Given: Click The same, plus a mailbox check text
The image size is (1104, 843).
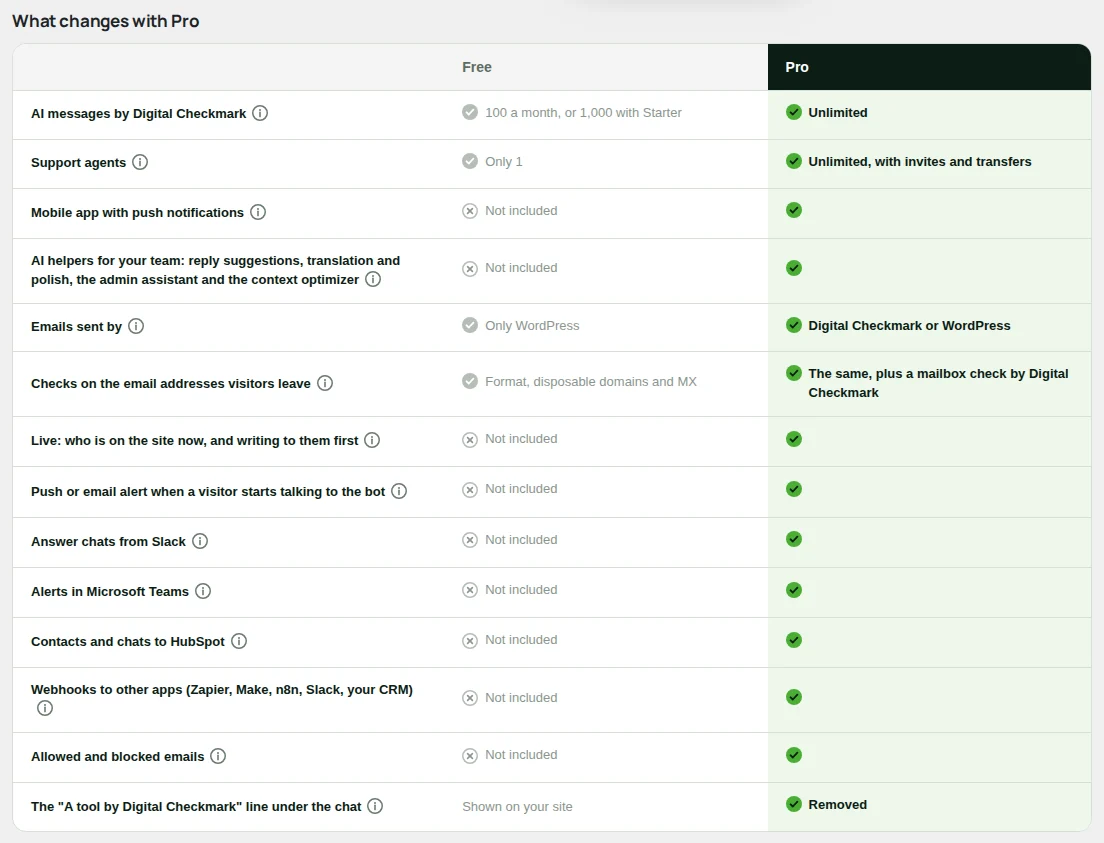Looking at the screenshot, I should (x=938, y=383).
